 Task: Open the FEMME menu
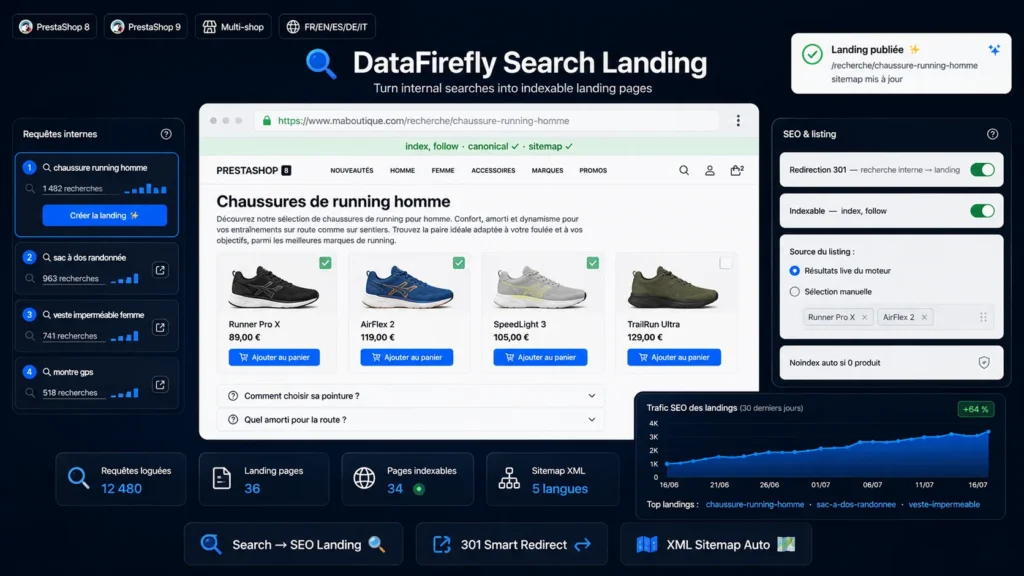coord(443,170)
